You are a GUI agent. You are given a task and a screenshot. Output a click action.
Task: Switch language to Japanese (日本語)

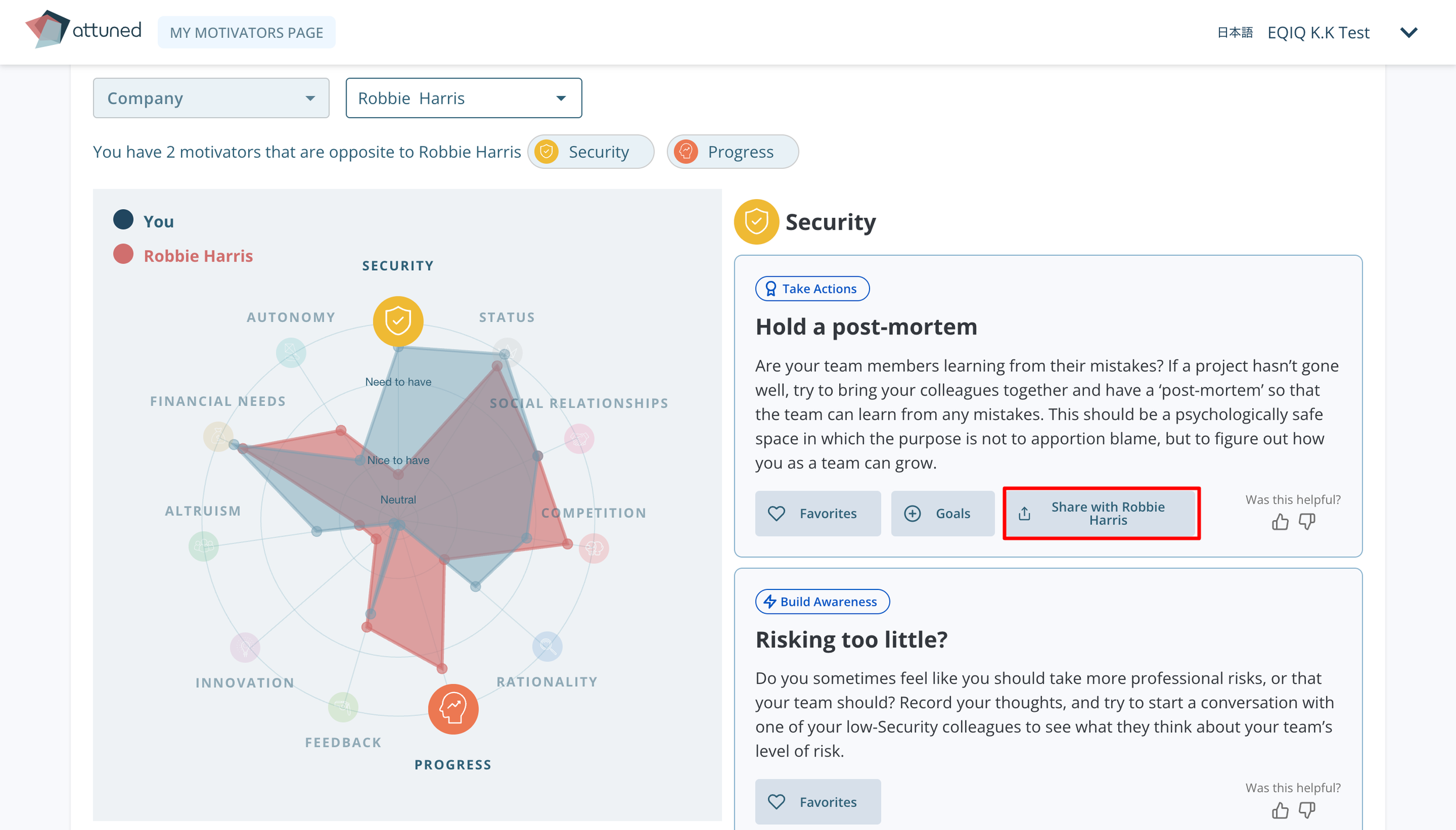(x=1234, y=33)
